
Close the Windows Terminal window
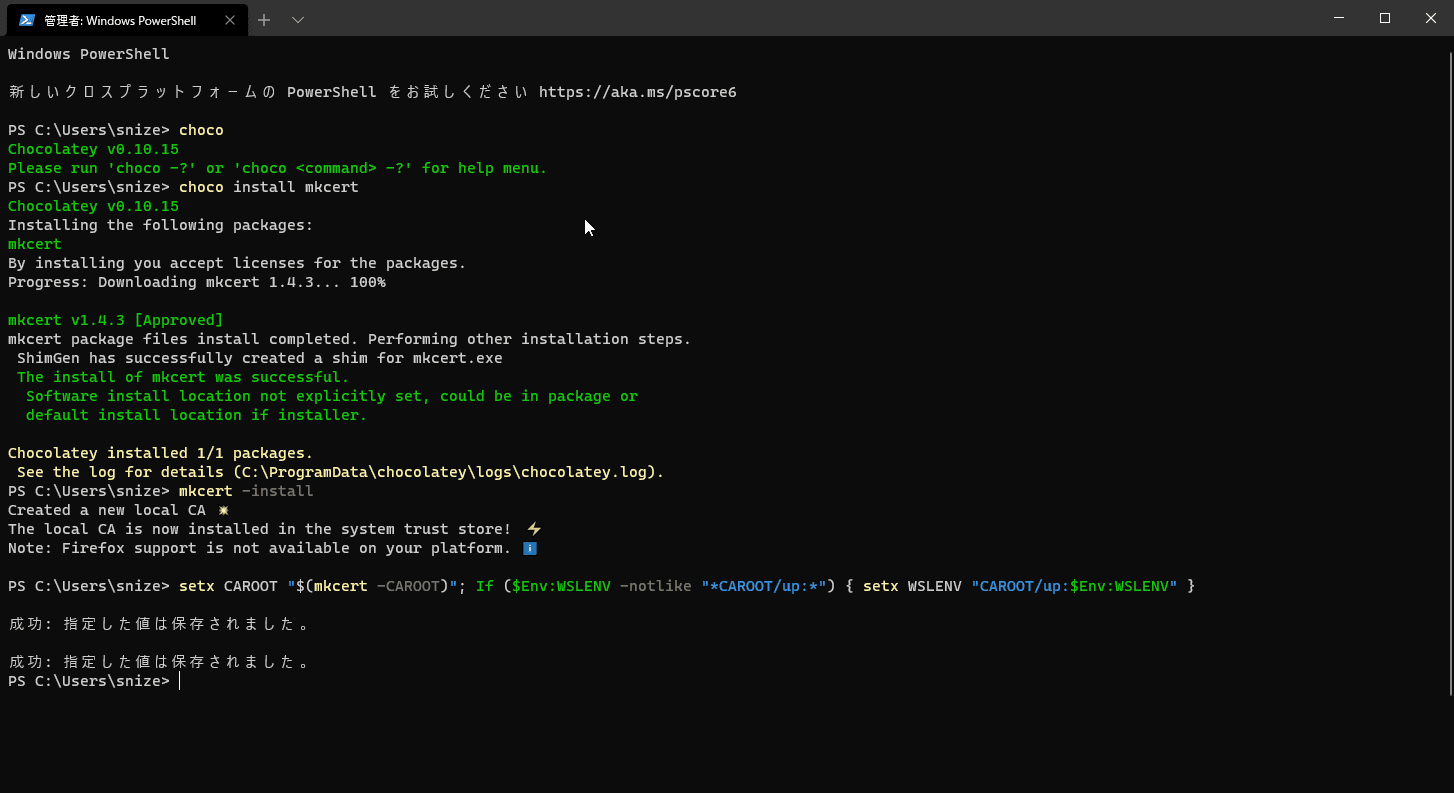click(1431, 18)
